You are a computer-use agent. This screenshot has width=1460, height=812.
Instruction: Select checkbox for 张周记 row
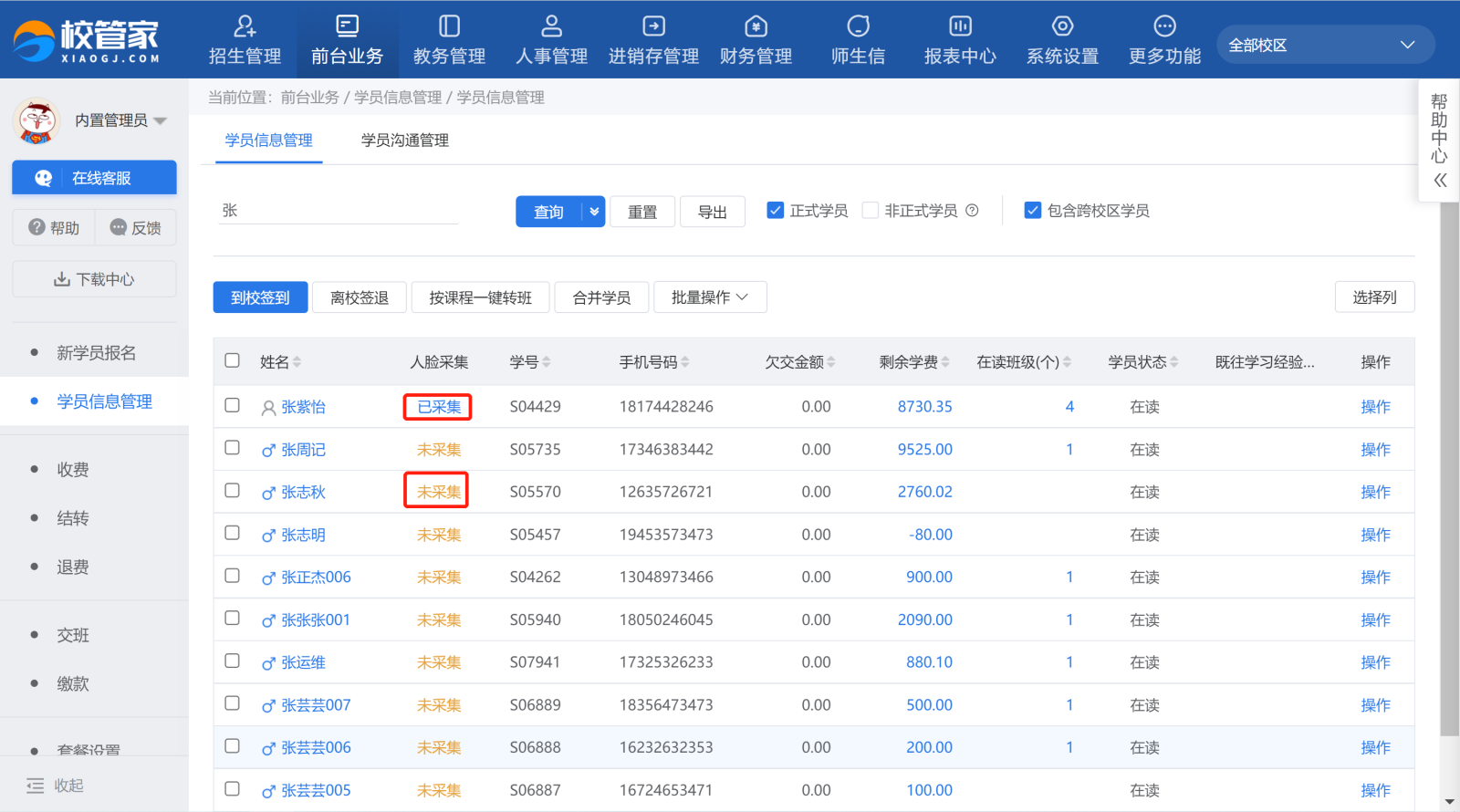tap(233, 448)
